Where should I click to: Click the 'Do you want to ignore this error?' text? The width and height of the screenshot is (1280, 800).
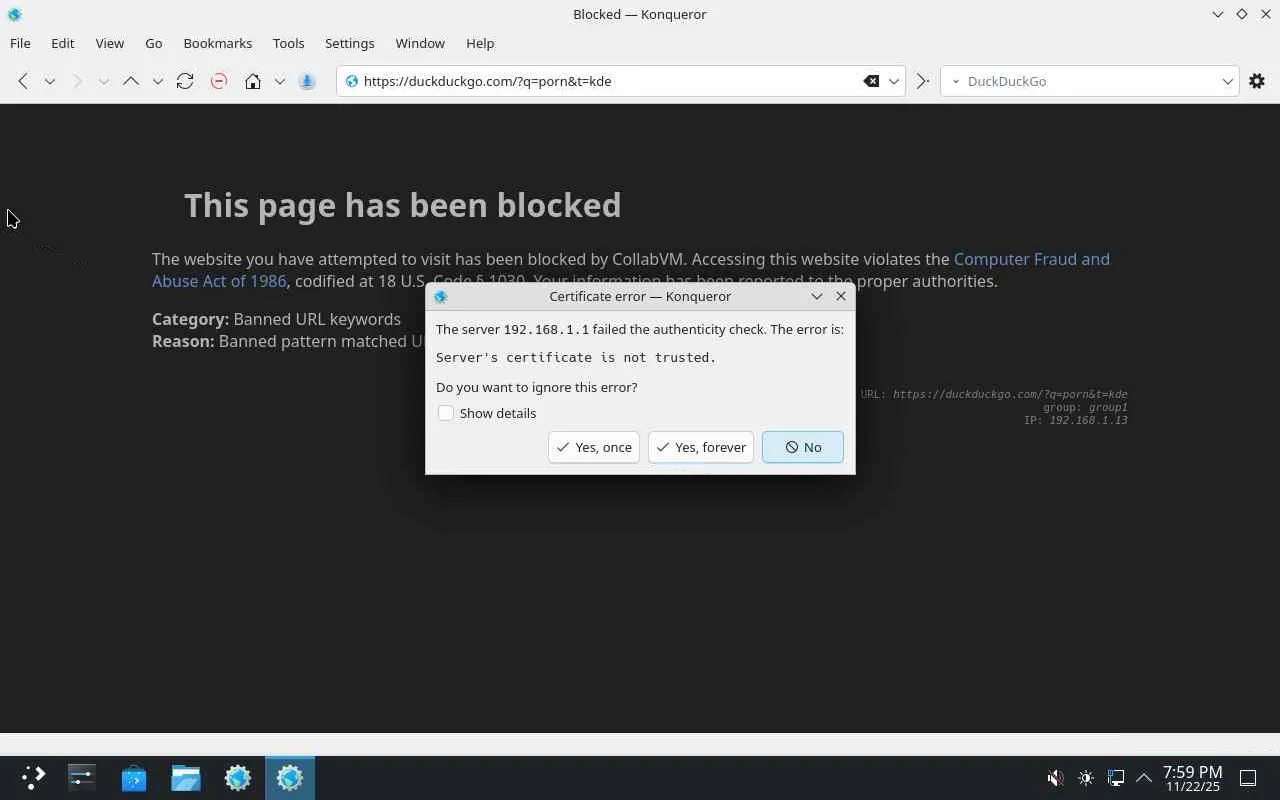(x=536, y=387)
